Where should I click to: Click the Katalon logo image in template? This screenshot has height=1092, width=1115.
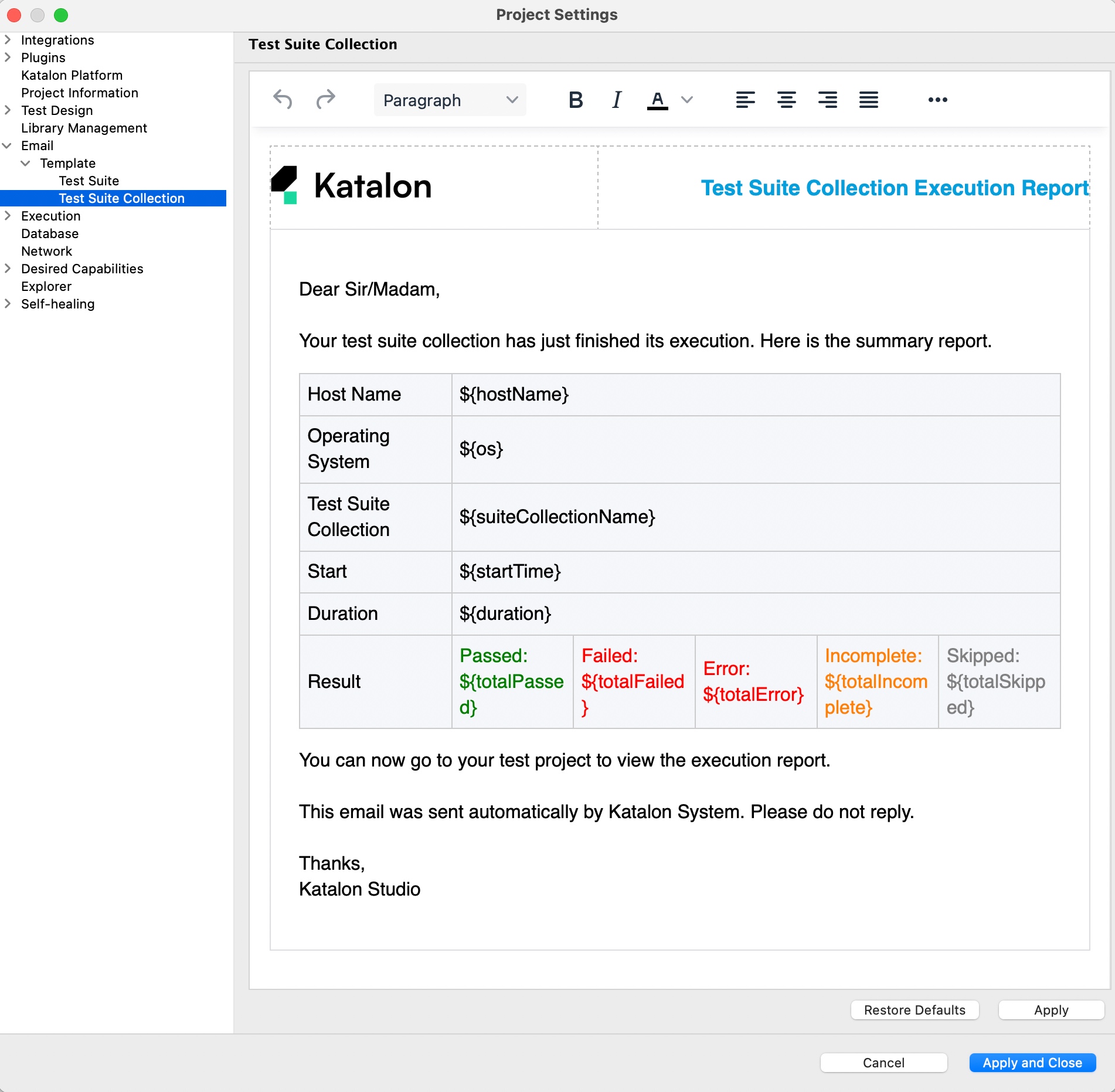point(351,186)
